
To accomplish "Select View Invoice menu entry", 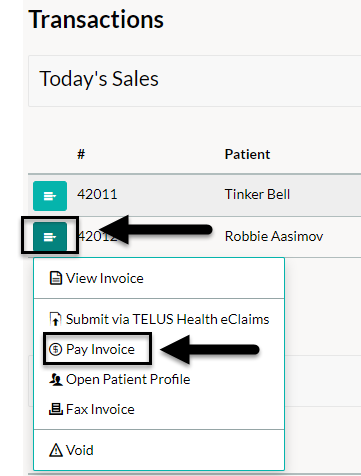I will 159,278.
